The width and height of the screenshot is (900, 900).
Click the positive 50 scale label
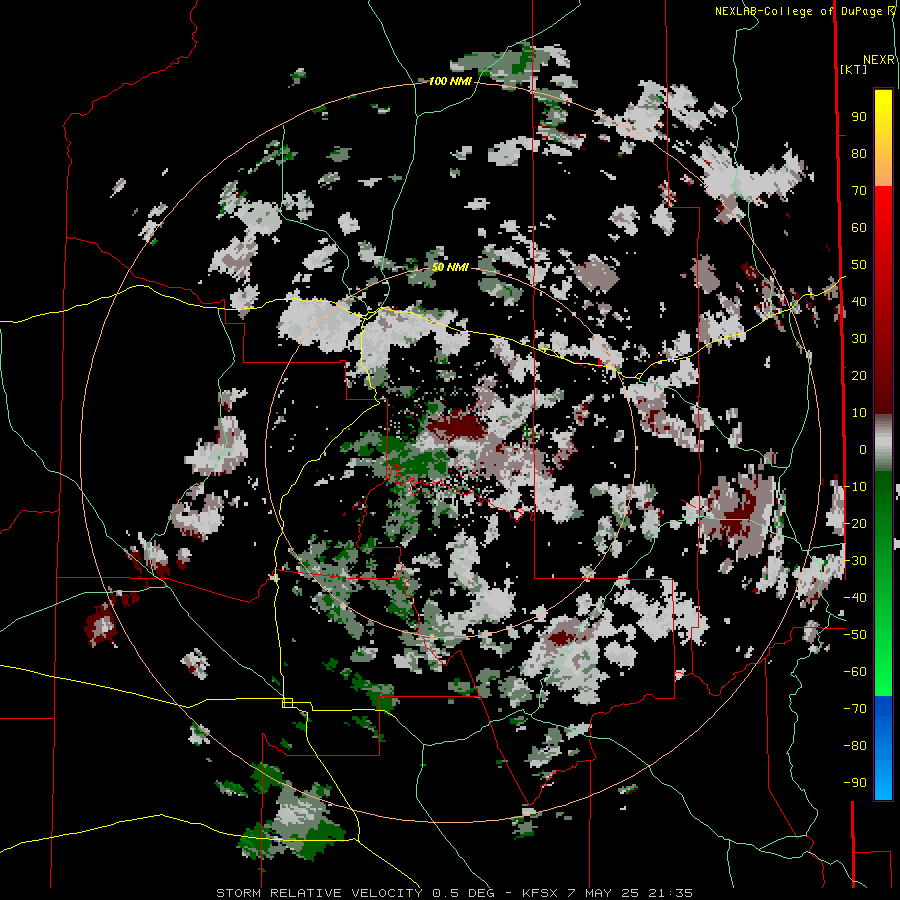point(859,265)
